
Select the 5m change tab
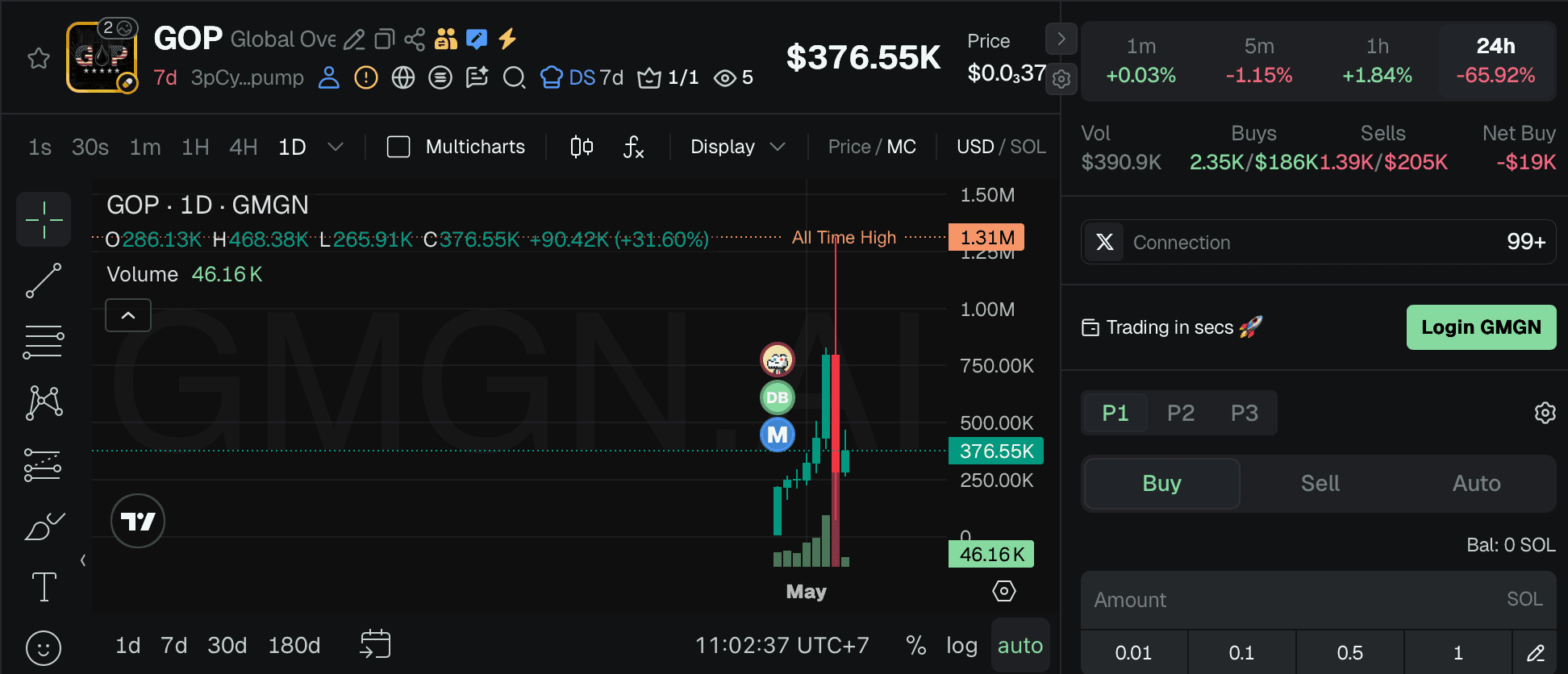pos(1259,60)
